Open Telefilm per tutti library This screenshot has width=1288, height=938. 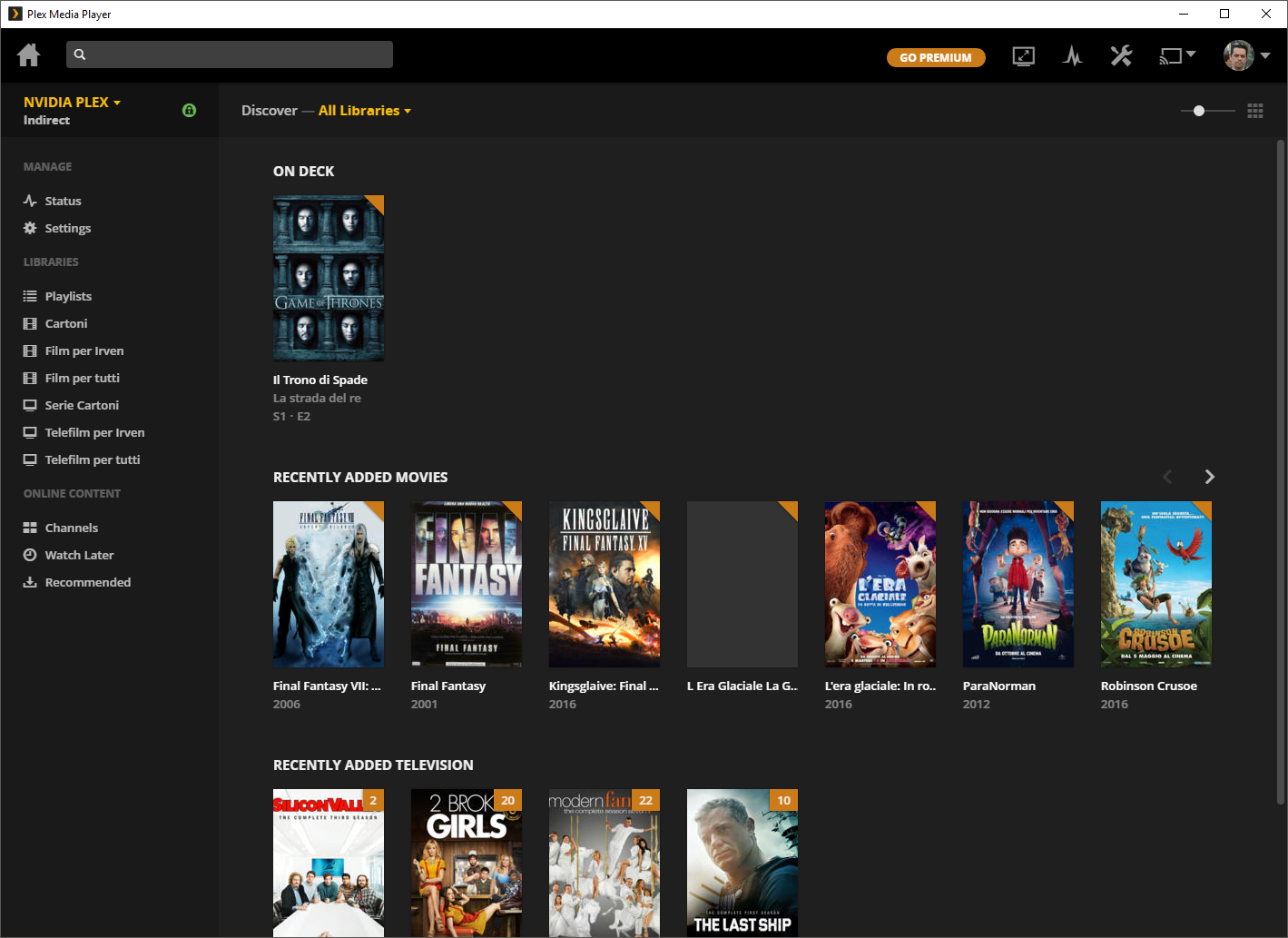click(x=82, y=459)
